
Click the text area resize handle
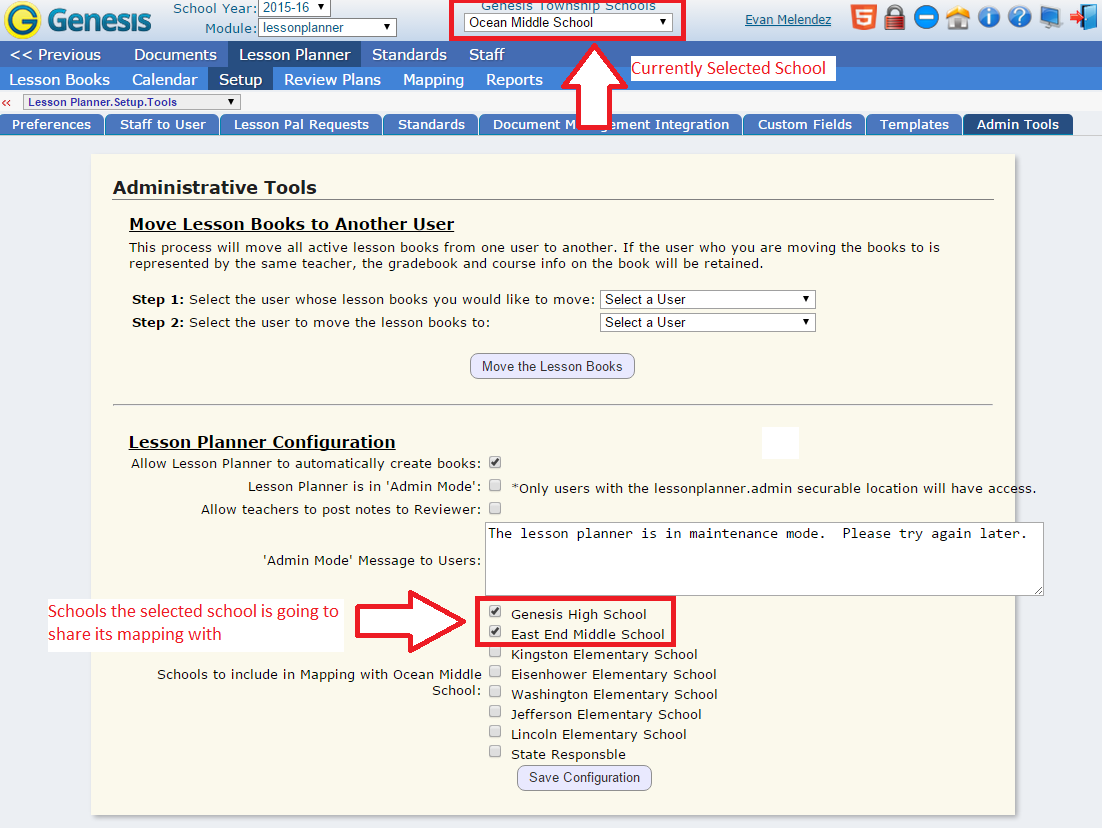(x=1038, y=590)
